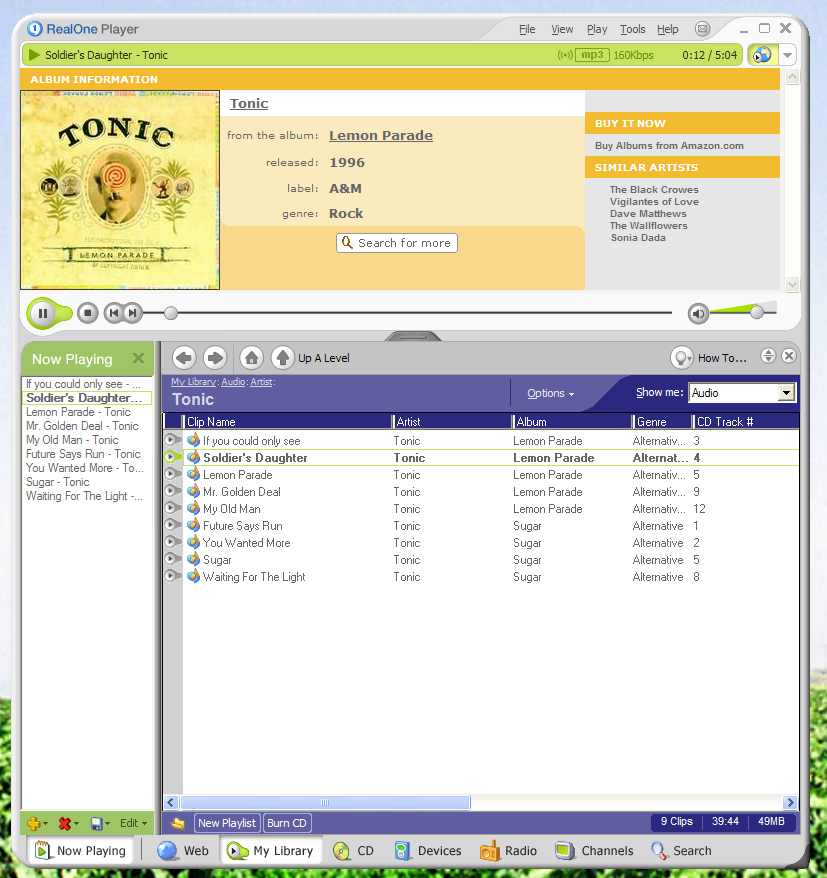Expand the Show me Audio dropdown
Viewport: 827px width, 878px height.
(x=786, y=393)
